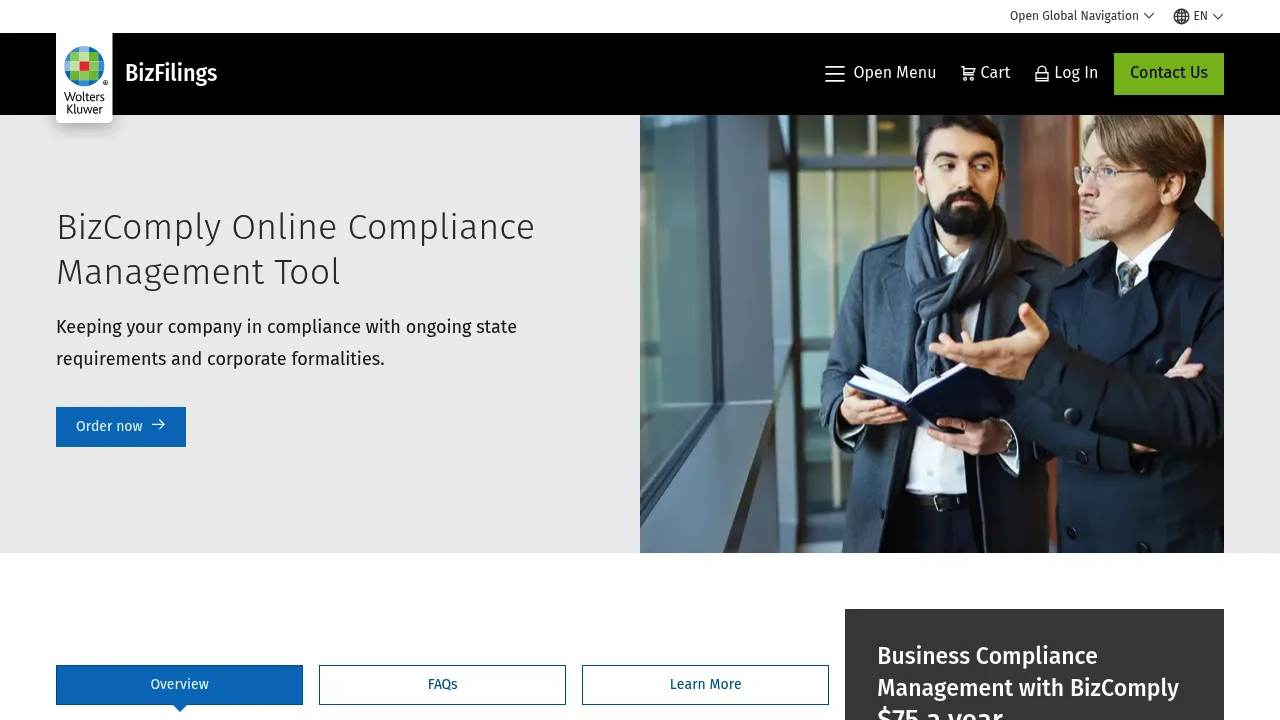Image resolution: width=1280 pixels, height=720 pixels.
Task: Click the Log In text
Action: coord(1076,73)
